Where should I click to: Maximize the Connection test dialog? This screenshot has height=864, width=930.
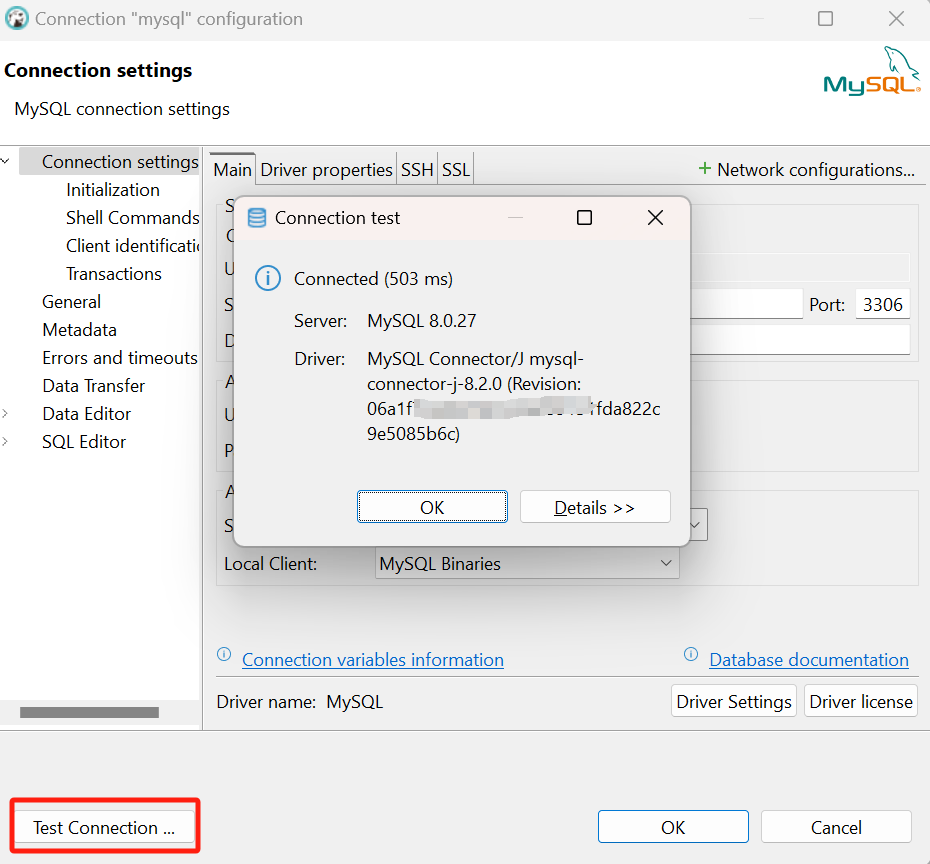tap(584, 218)
